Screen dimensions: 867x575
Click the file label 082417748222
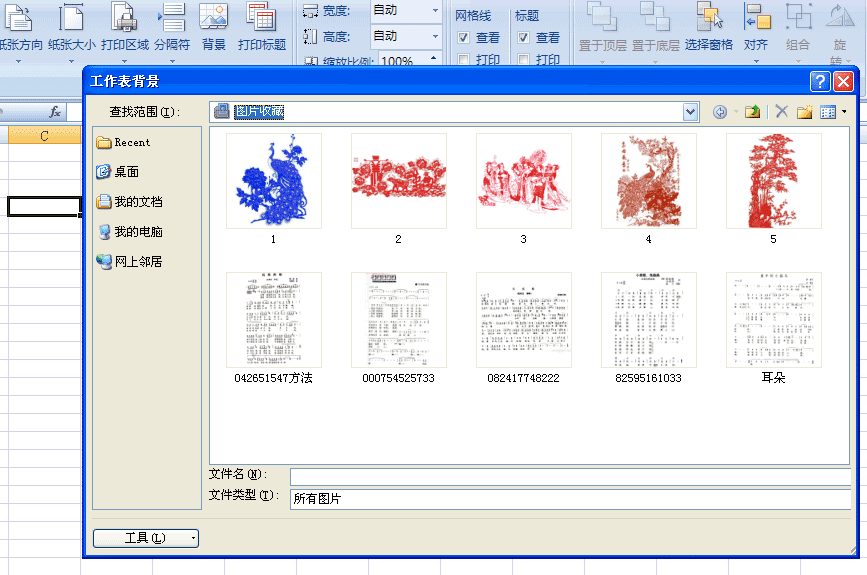523,378
